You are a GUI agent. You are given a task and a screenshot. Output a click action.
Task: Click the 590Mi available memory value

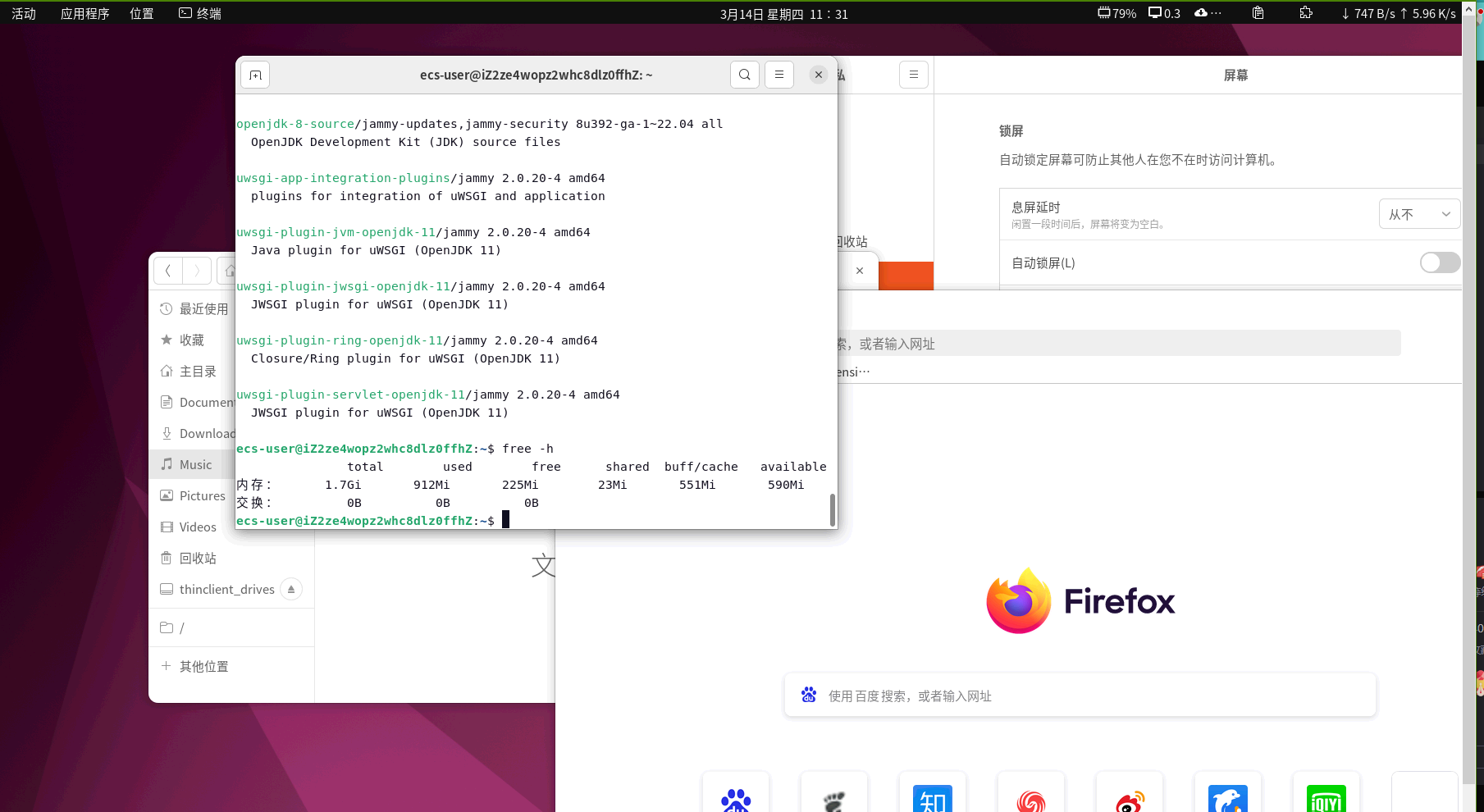(x=785, y=485)
